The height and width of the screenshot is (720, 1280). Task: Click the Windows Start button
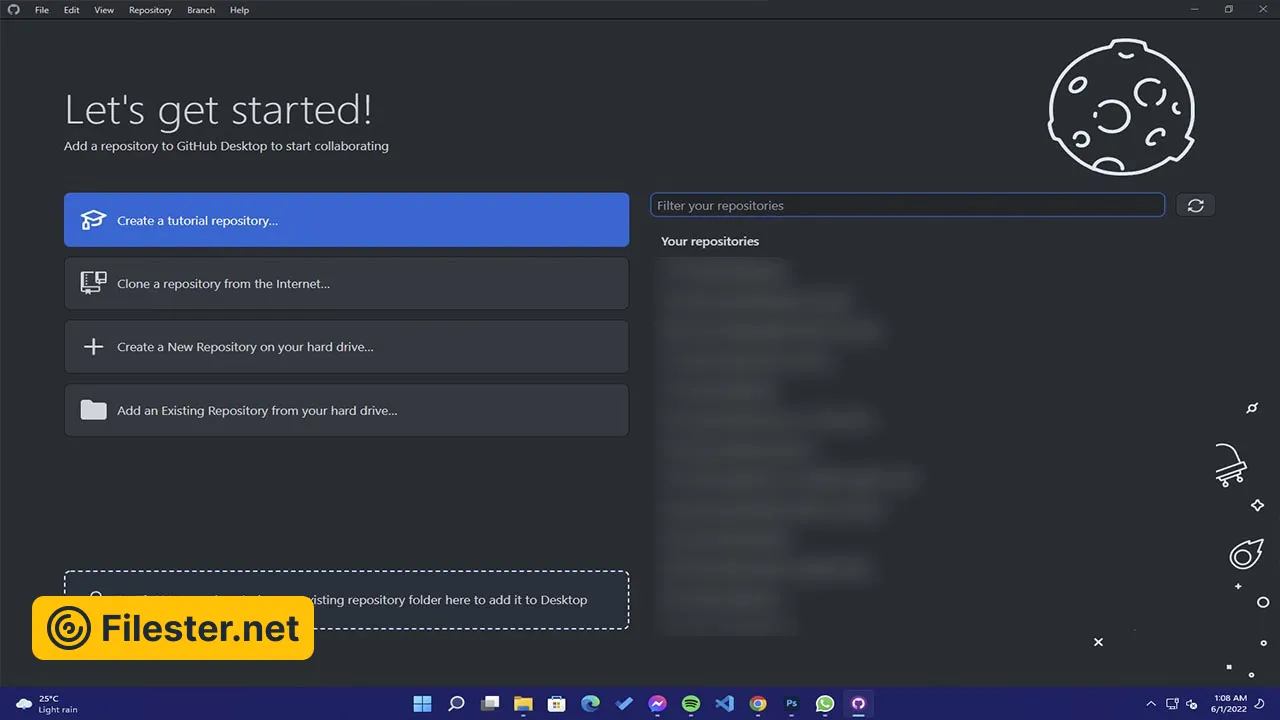pos(423,704)
